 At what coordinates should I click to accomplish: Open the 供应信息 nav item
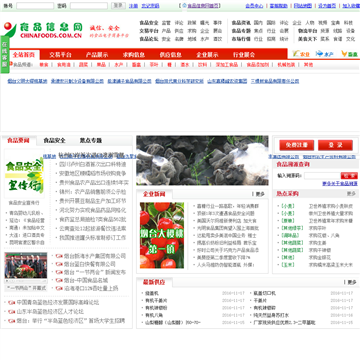pyautogui.click(x=170, y=55)
